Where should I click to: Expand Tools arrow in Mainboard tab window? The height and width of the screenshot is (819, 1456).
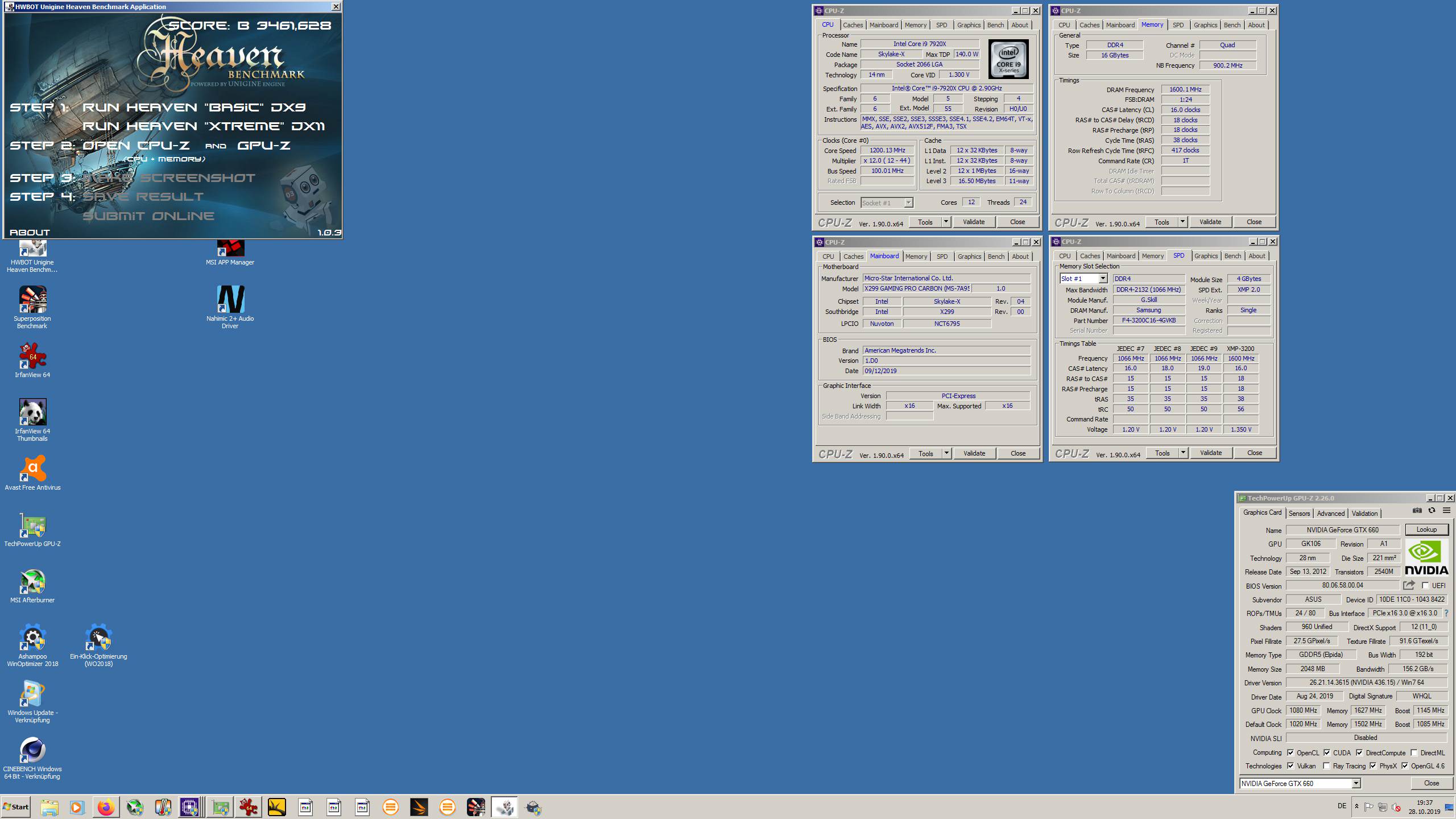click(x=947, y=453)
